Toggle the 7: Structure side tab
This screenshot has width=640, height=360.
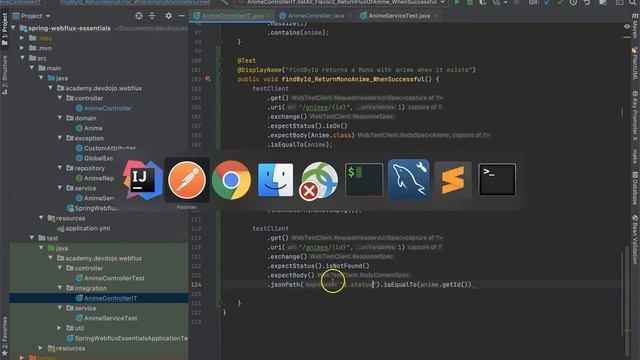click(4, 75)
